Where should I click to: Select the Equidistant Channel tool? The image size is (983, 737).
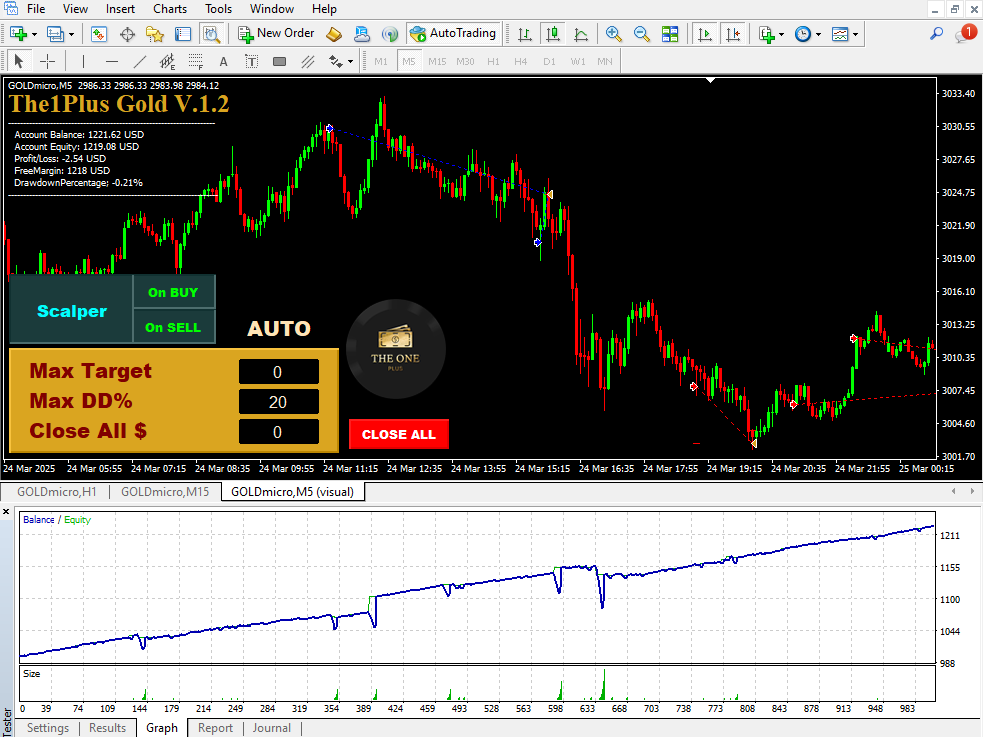tap(167, 61)
